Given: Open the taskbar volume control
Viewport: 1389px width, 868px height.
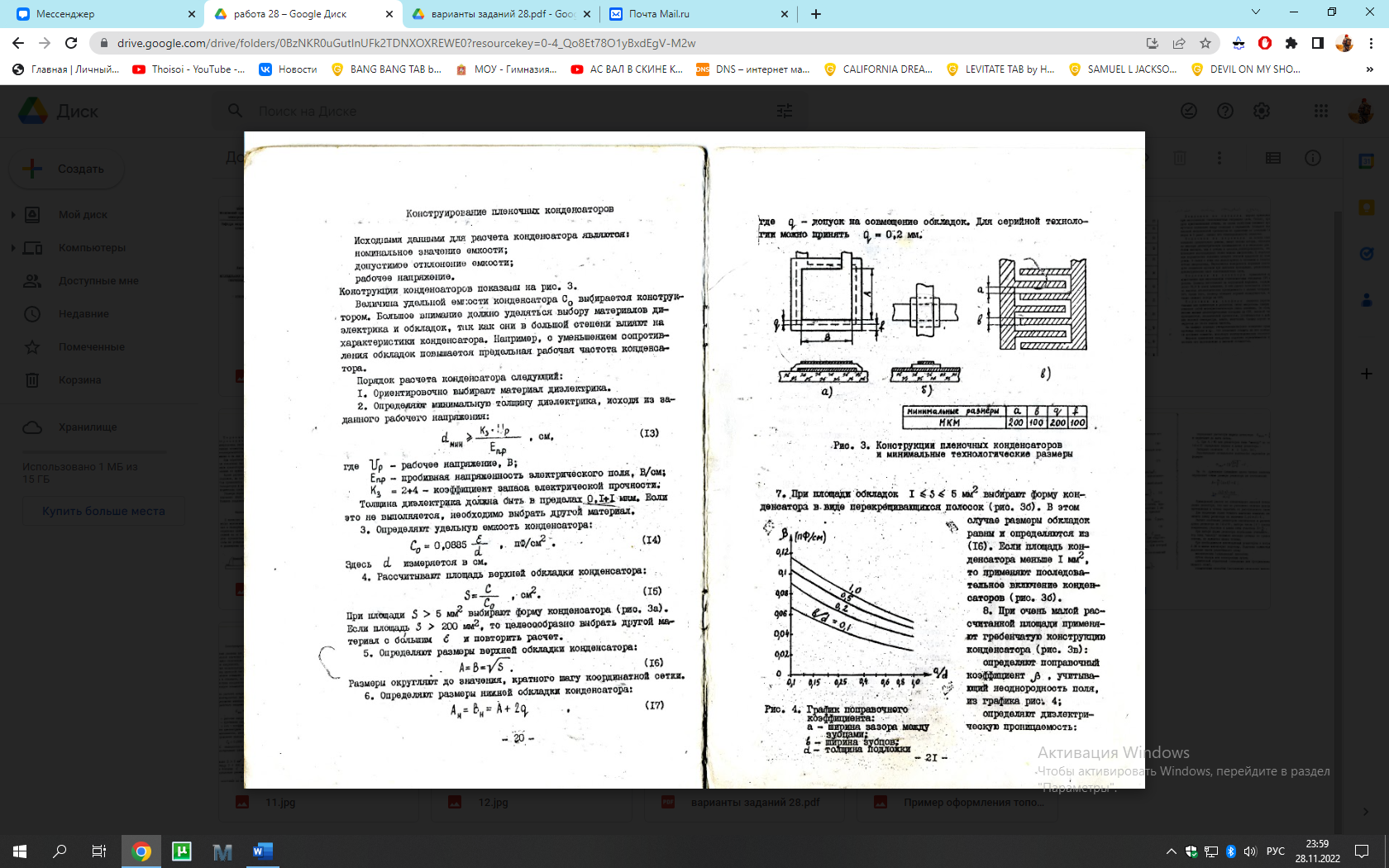Looking at the screenshot, I should coord(1249,851).
